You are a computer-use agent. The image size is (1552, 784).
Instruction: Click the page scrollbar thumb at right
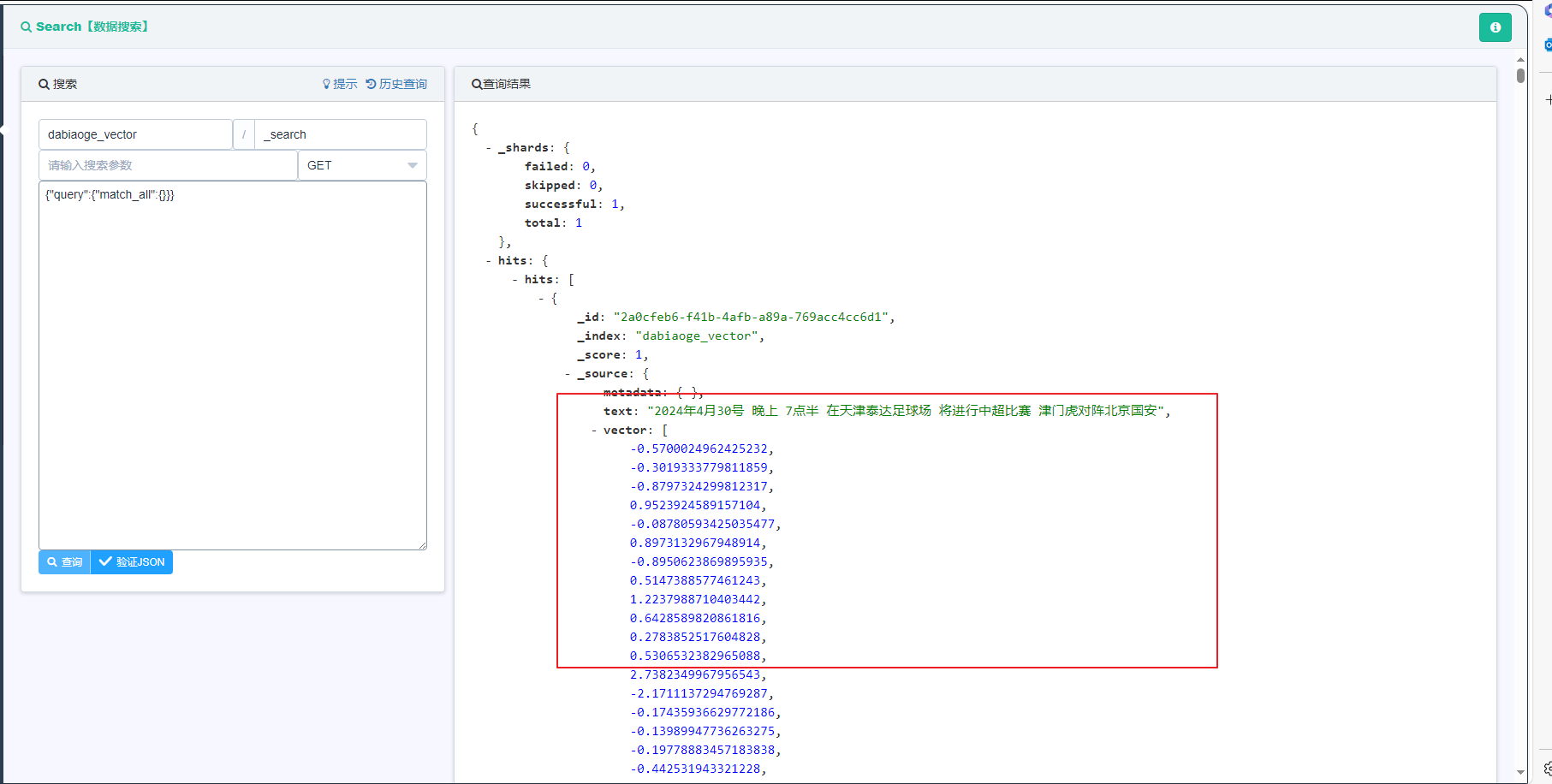1520,74
